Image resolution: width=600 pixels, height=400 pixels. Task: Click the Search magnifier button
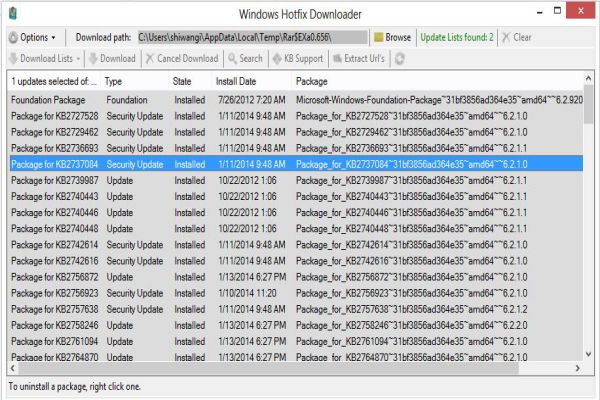pyautogui.click(x=245, y=59)
